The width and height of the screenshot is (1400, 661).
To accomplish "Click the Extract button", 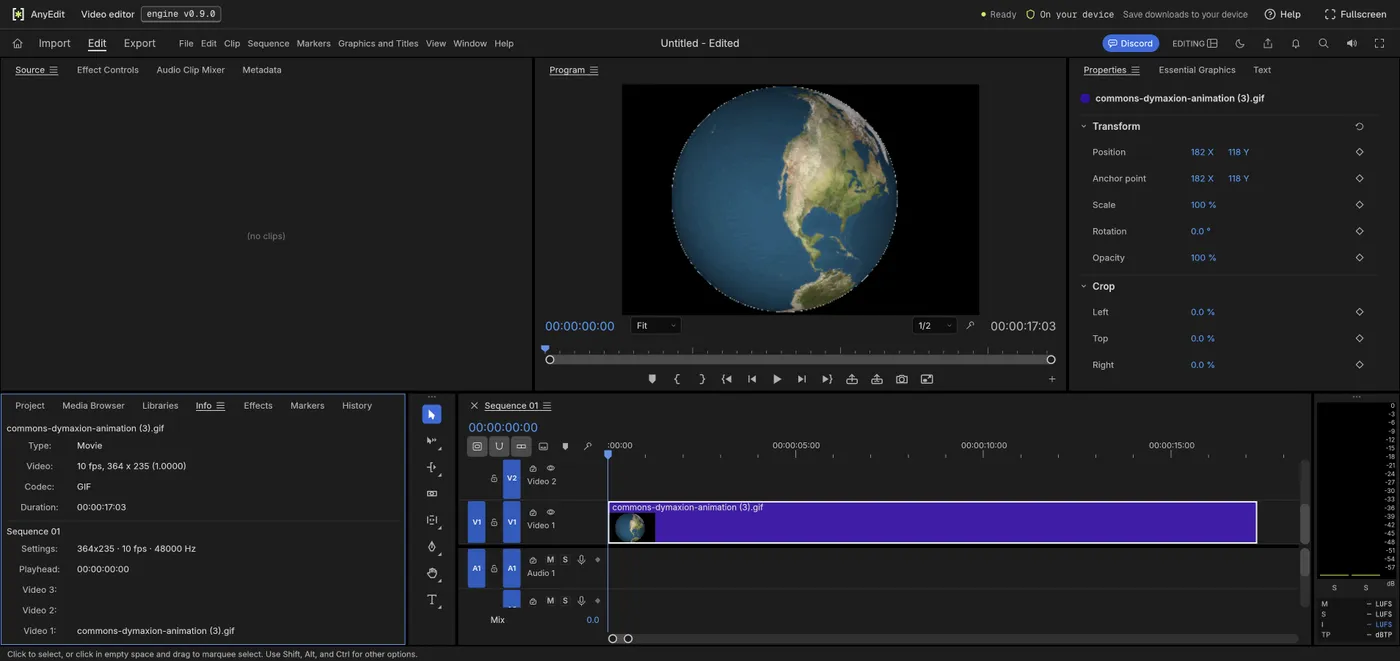I will [877, 379].
